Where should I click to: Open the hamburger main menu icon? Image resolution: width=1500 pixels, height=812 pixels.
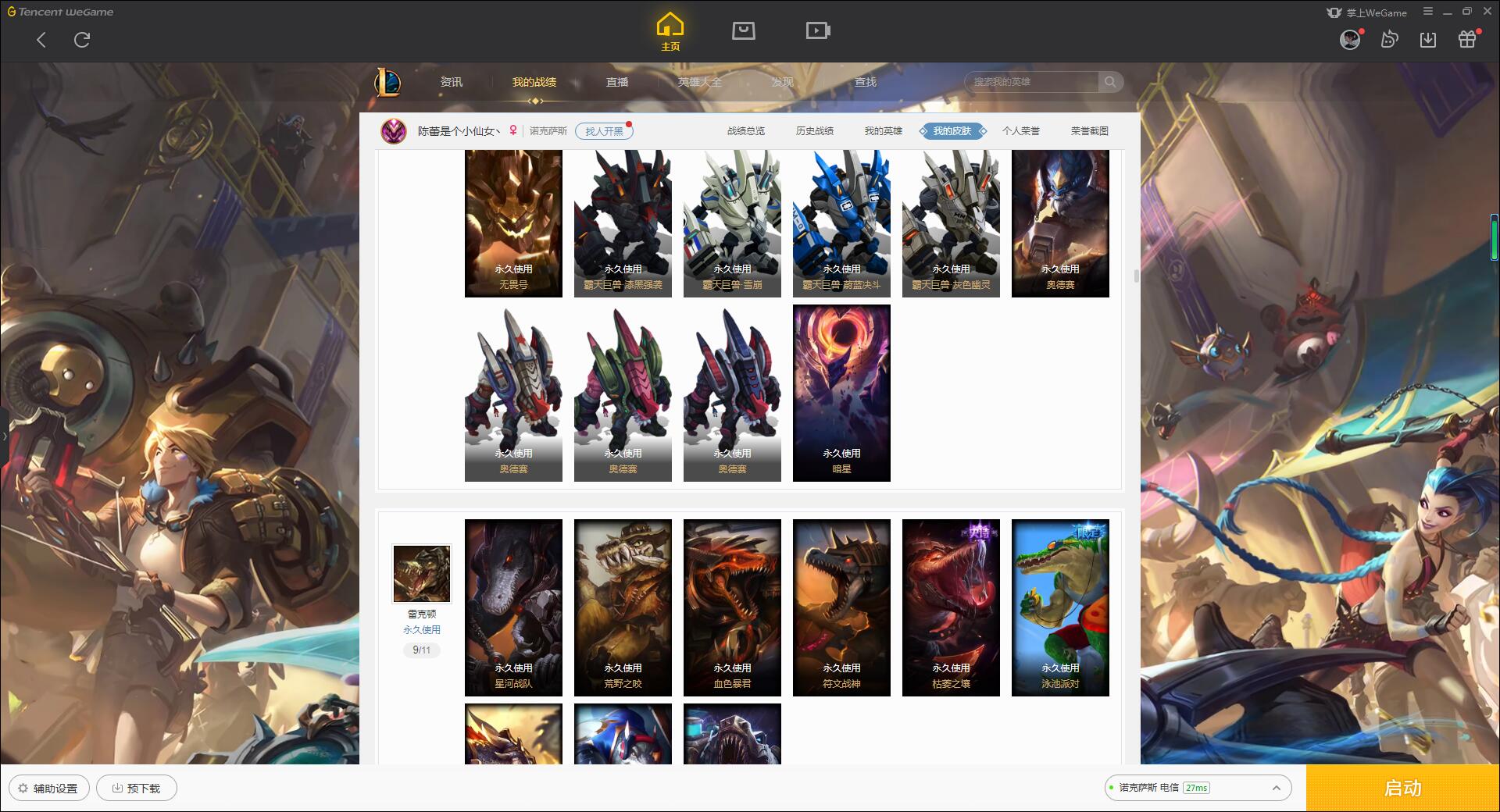pos(1428,12)
